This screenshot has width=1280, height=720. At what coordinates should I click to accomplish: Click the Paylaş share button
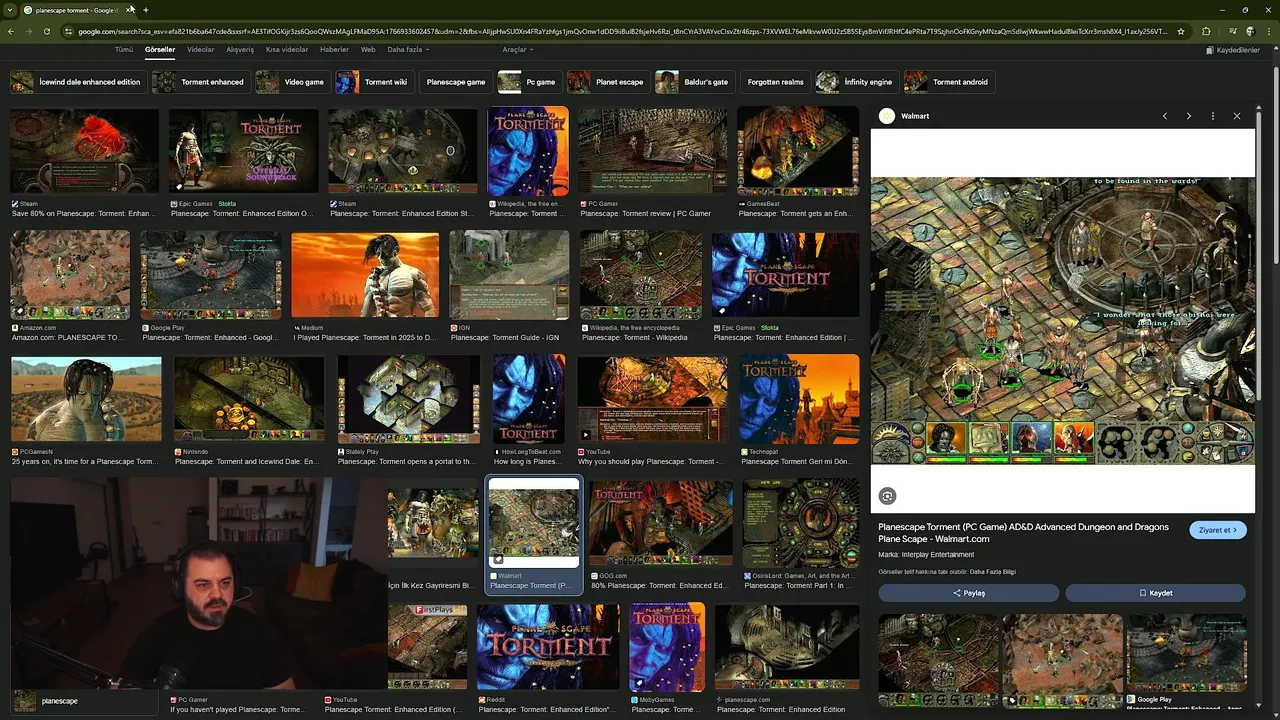pos(969,593)
